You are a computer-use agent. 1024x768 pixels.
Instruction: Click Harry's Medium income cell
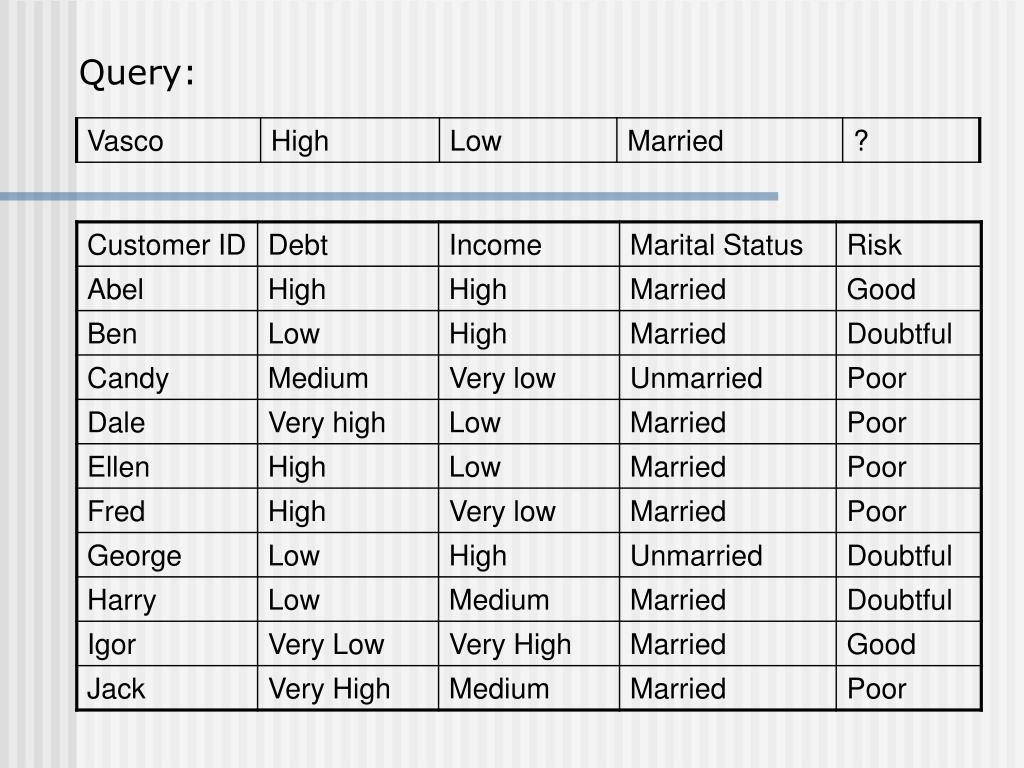(529, 600)
